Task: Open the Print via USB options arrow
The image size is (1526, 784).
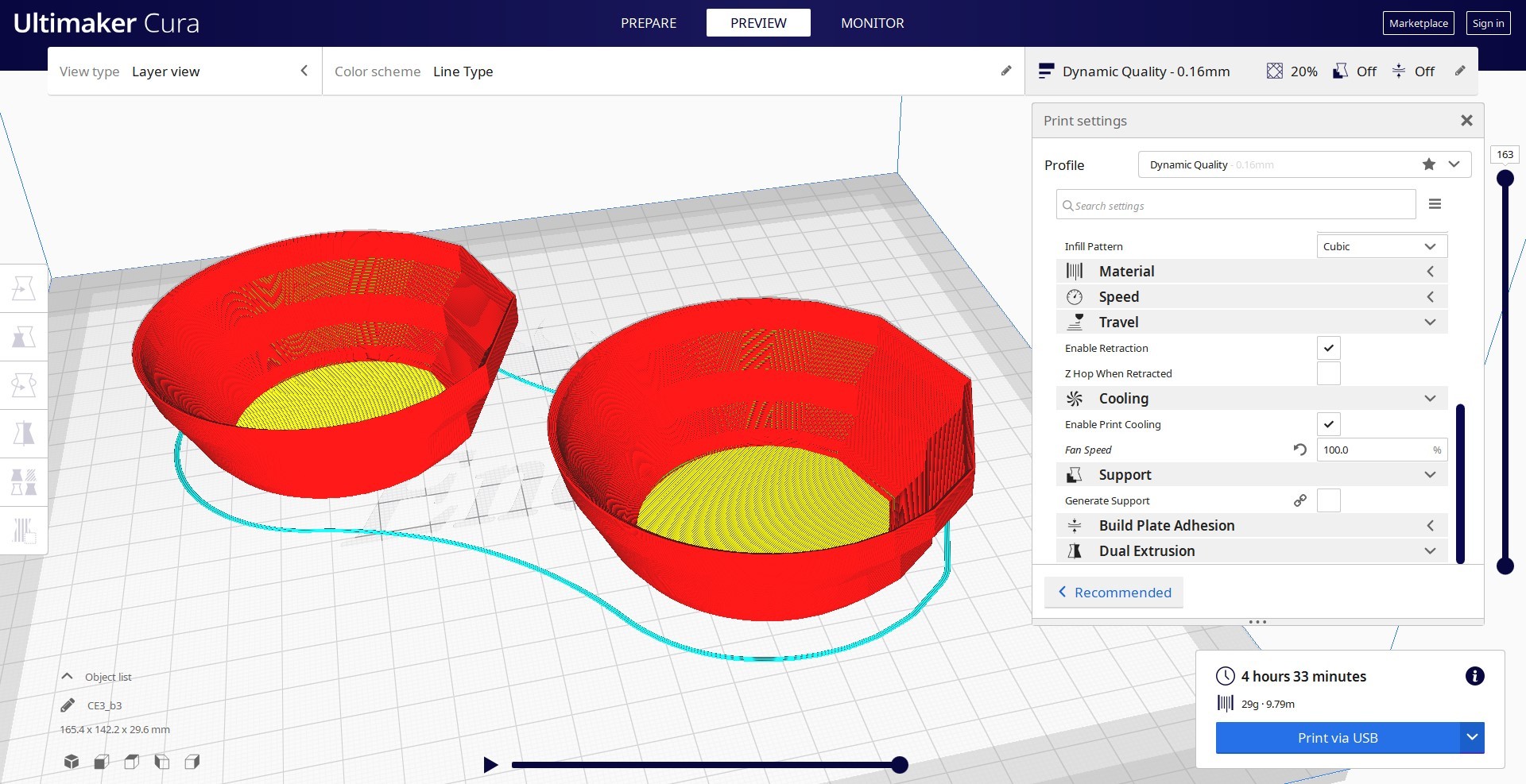Action: point(1472,737)
